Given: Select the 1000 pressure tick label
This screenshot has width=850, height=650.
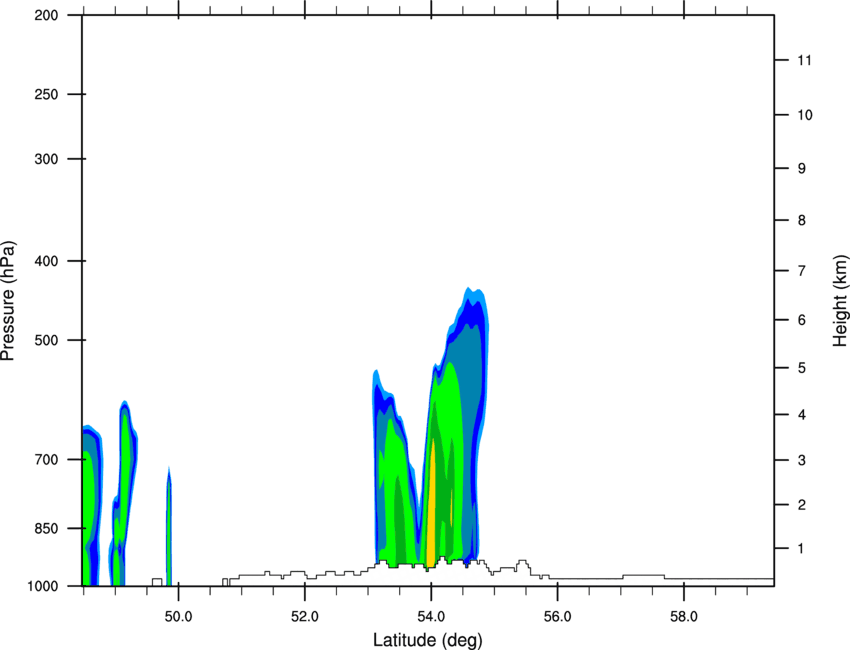Looking at the screenshot, I should [x=43, y=586].
